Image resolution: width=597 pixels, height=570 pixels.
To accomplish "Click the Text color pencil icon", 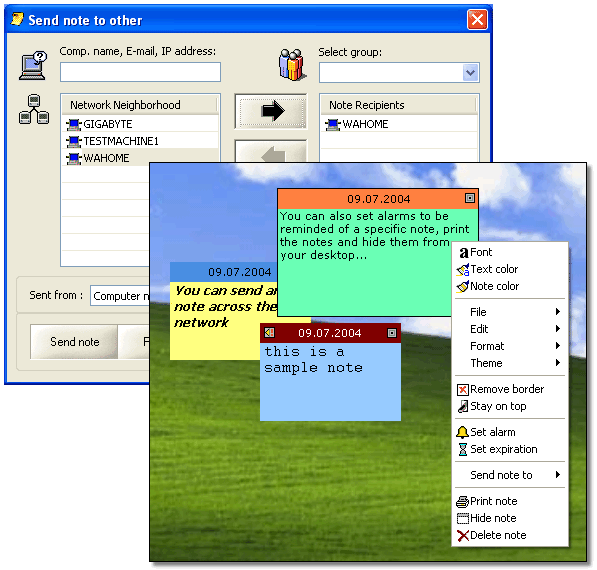I will click(463, 270).
